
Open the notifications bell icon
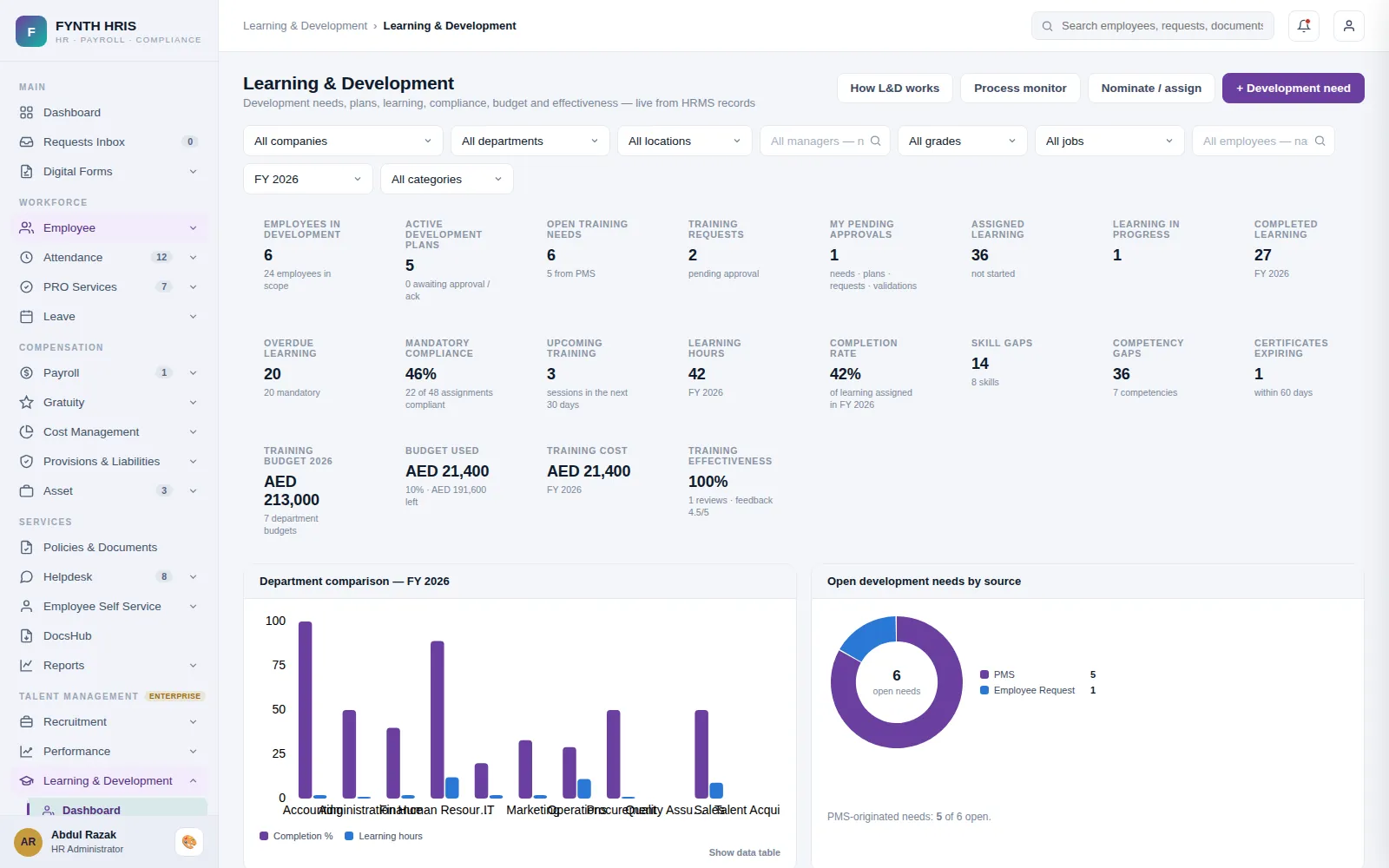coord(1304,26)
